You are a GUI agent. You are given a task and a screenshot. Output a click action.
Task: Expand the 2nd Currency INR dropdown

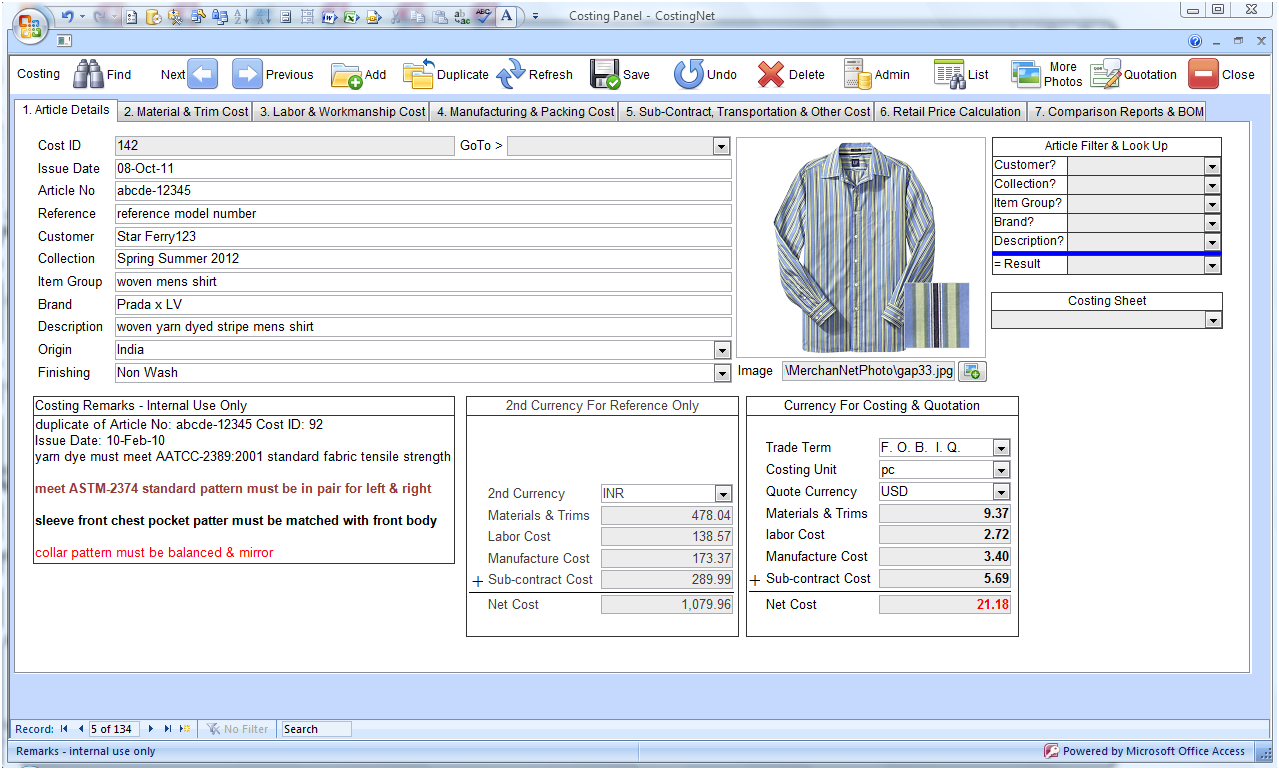(723, 494)
